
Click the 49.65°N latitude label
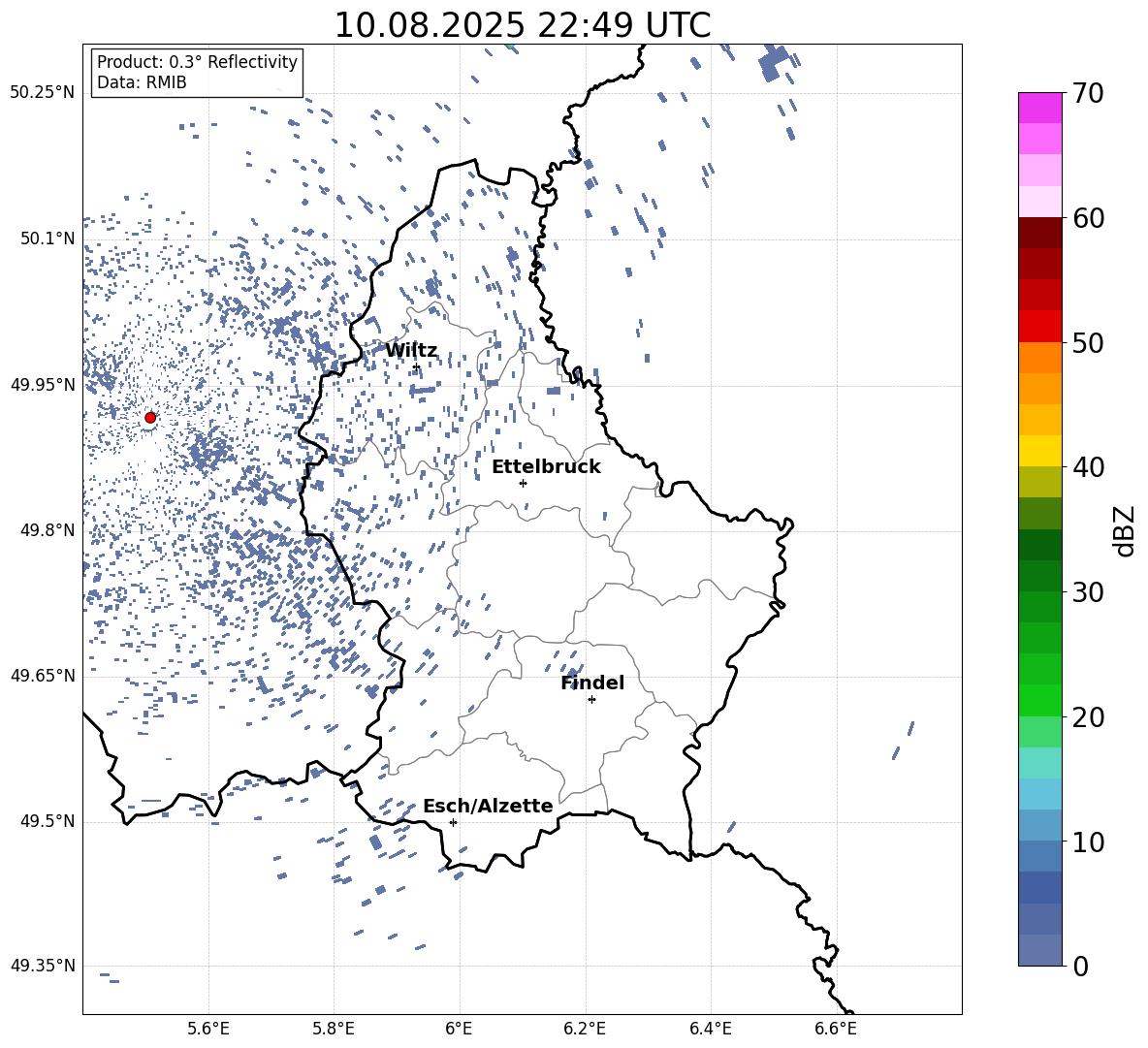(x=43, y=675)
